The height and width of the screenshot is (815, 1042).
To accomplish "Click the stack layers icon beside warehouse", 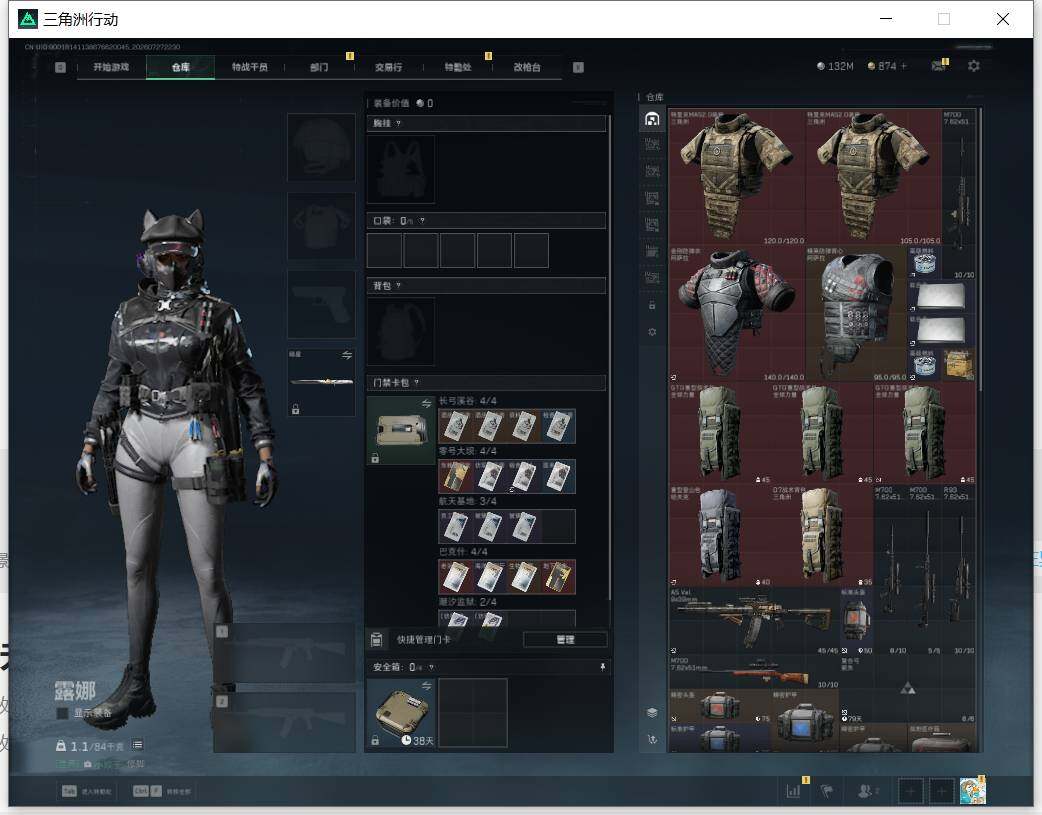I will coord(652,713).
